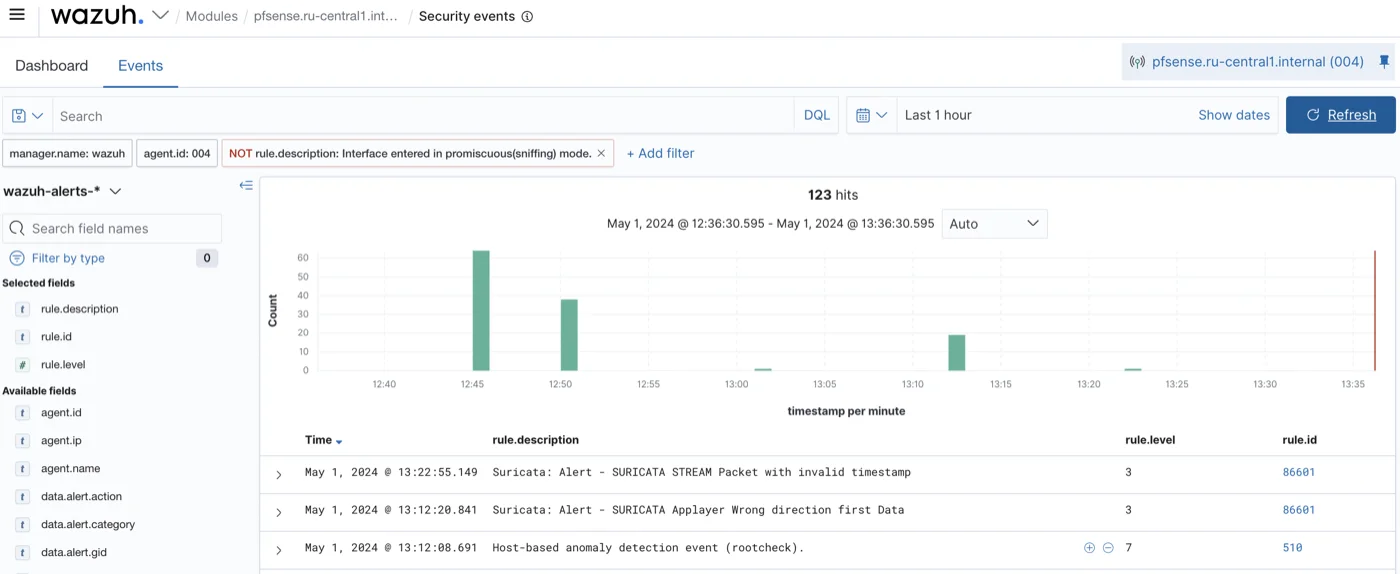
Task: Open rule 86601 link in invalid timestamp row
Action: [1298, 472]
